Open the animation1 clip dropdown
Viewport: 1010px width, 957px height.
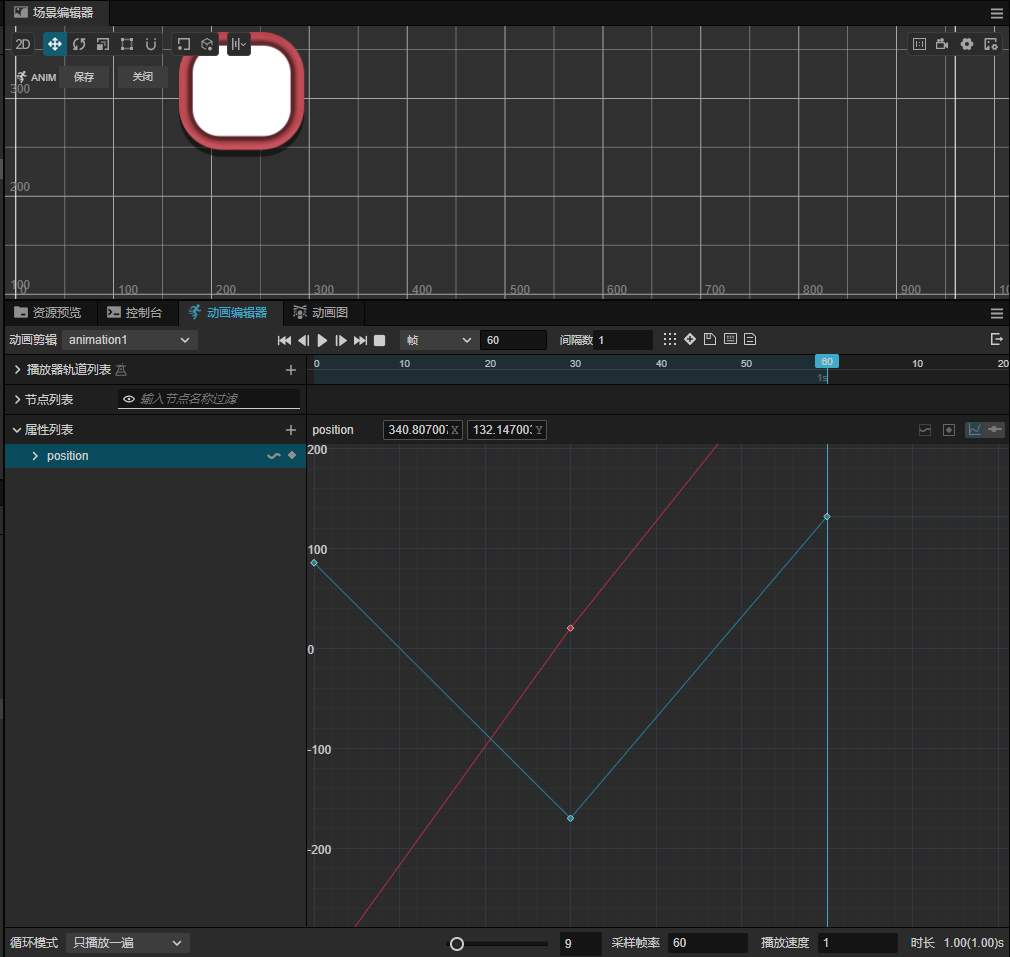point(129,340)
